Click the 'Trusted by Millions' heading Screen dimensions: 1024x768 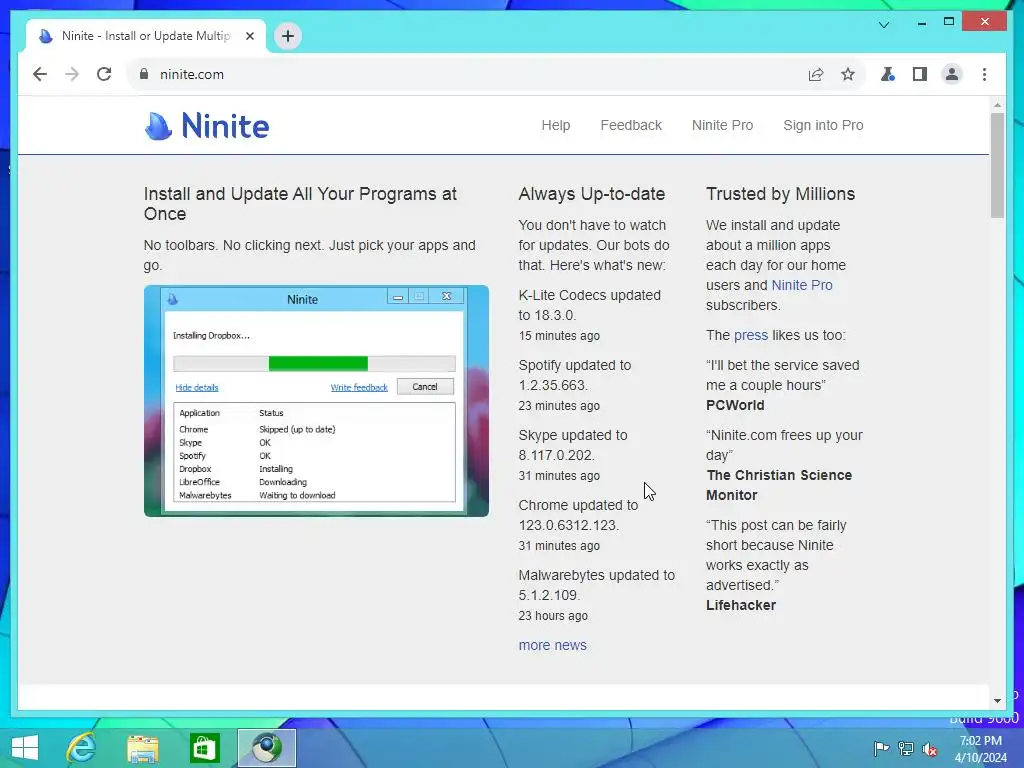tap(780, 194)
